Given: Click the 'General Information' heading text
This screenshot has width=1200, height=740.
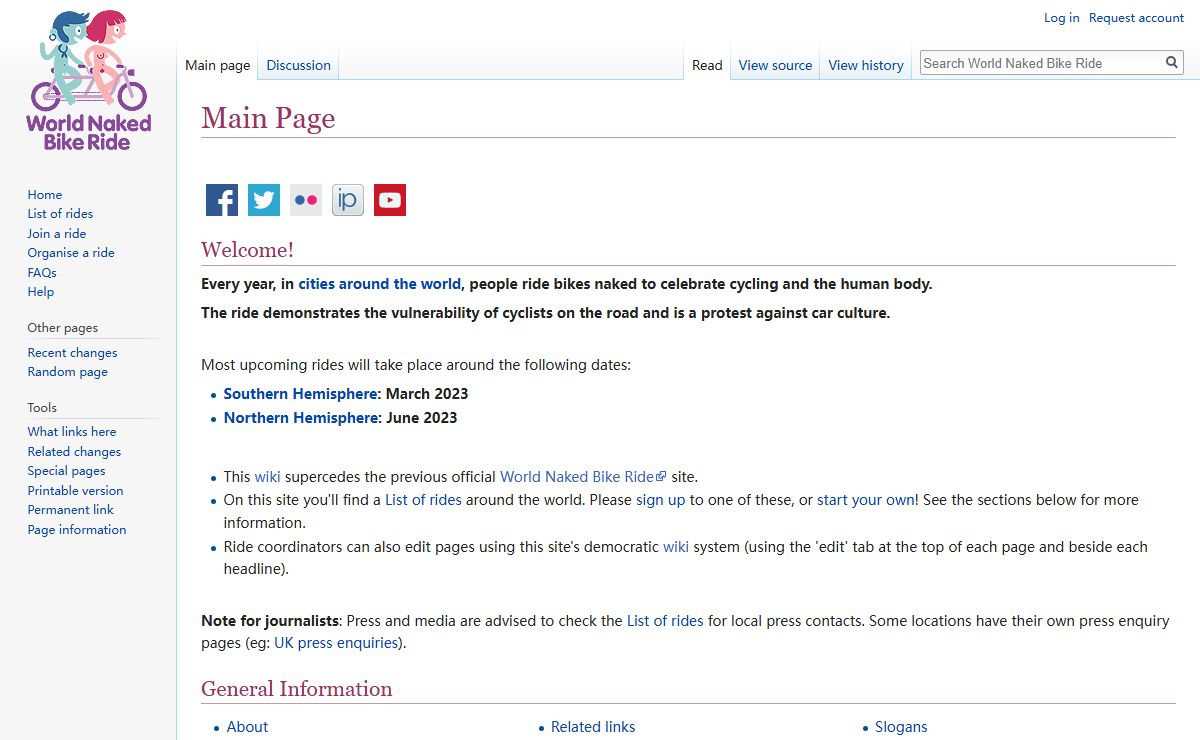Looking at the screenshot, I should point(297,689).
